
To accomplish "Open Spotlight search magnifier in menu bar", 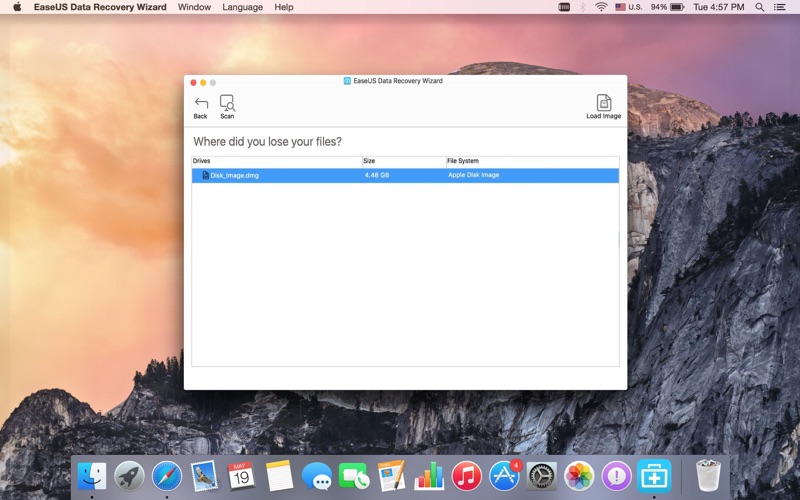I will click(759, 7).
